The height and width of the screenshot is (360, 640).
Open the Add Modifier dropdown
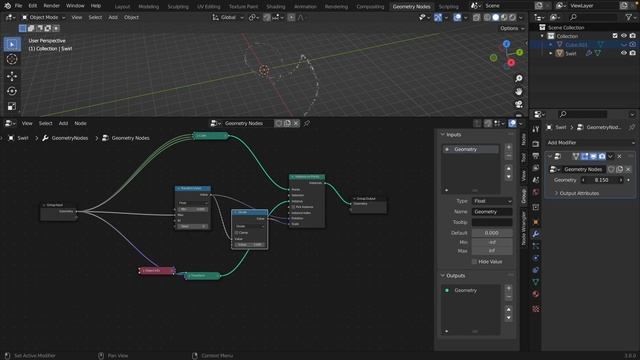590,142
